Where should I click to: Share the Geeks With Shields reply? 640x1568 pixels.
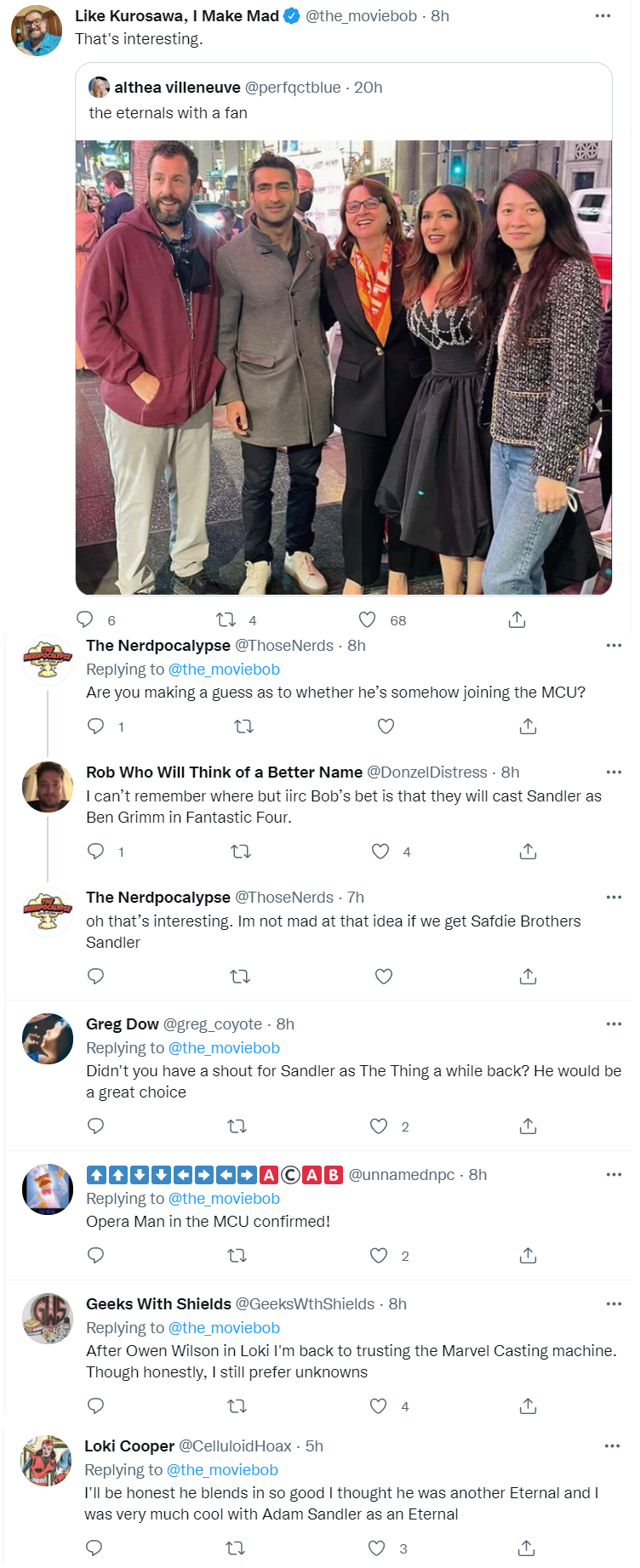[x=528, y=1406]
